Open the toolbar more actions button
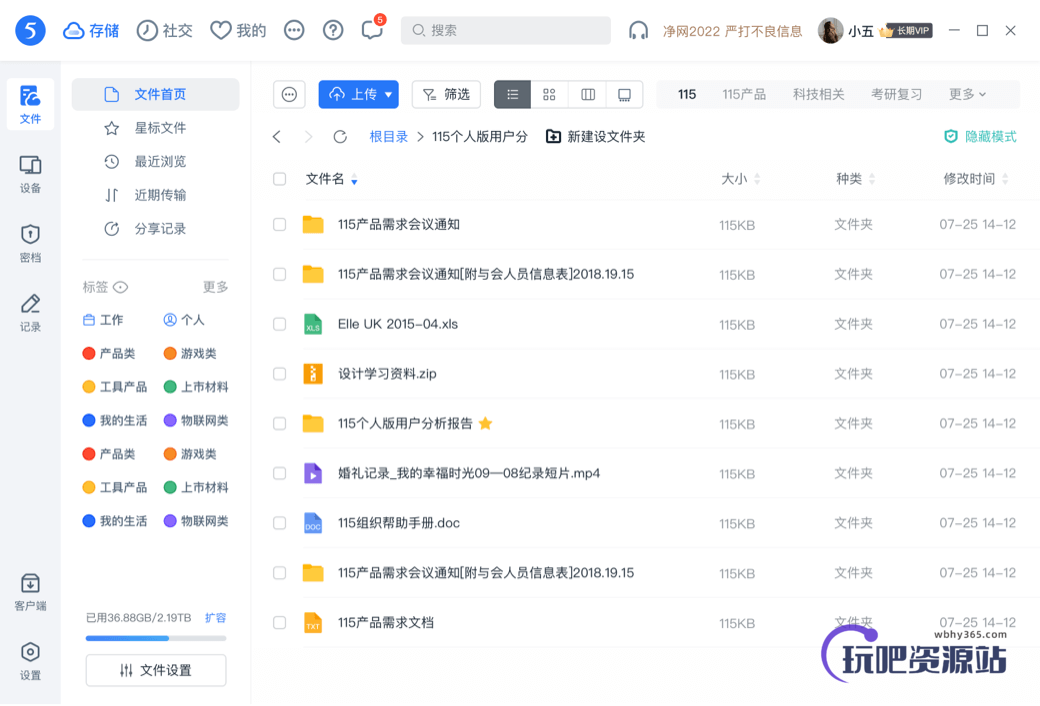This screenshot has height=706, width=1040. tap(289, 94)
